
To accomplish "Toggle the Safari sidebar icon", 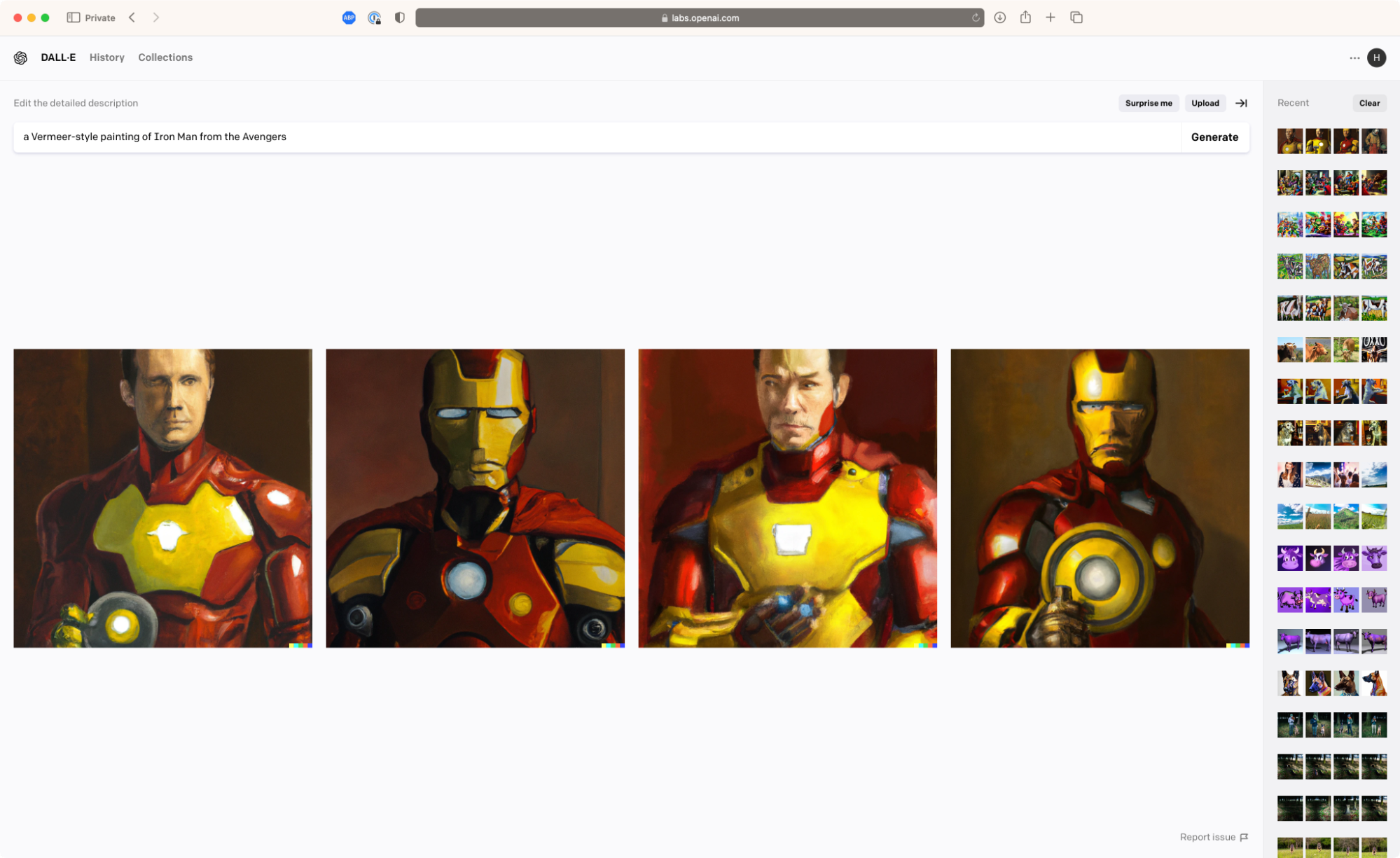I will (73, 18).
